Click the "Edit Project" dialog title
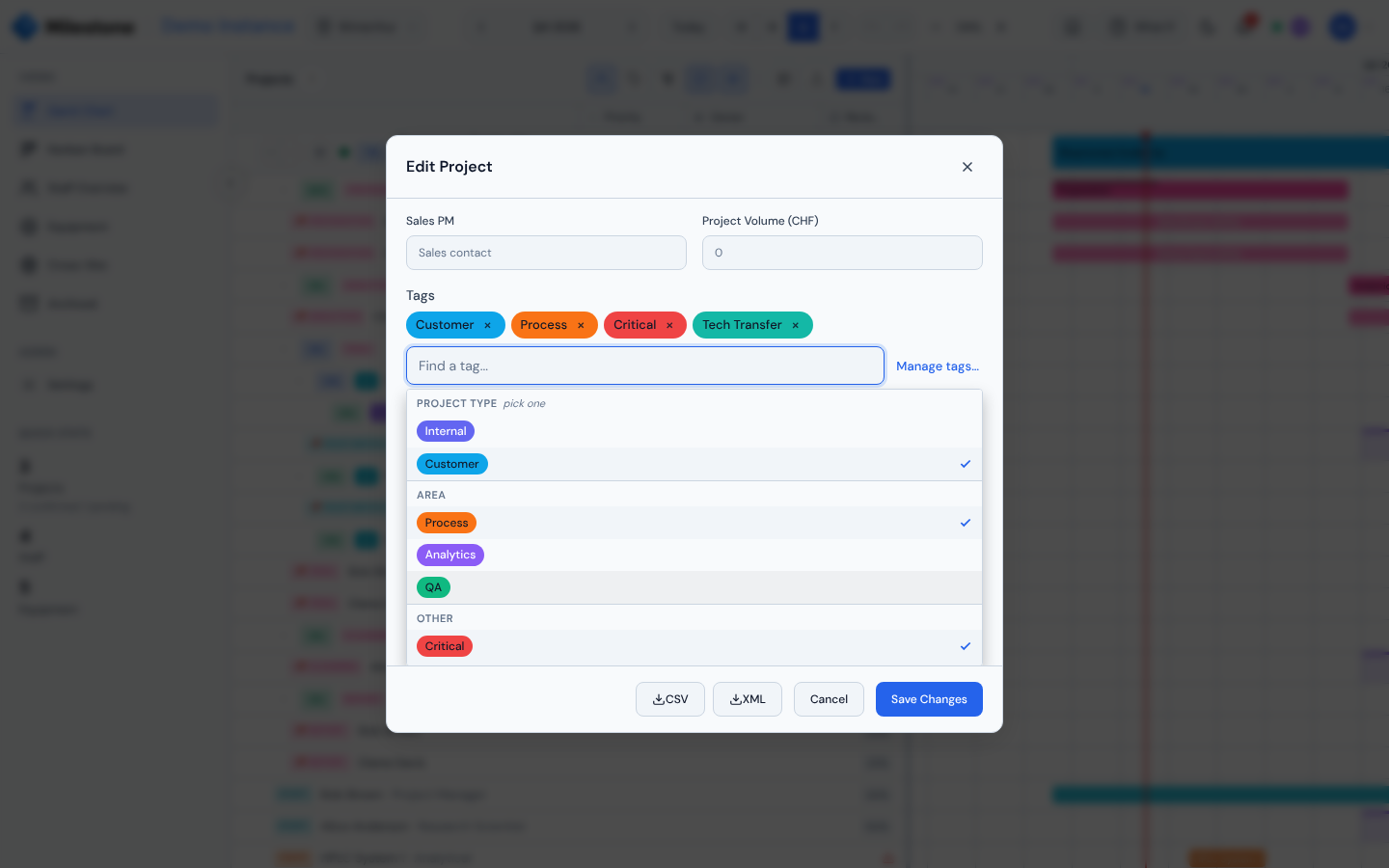The width and height of the screenshot is (1389, 868). click(449, 167)
